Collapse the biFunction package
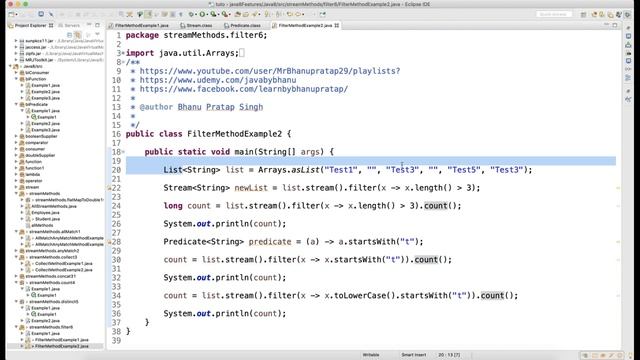 coord(16,79)
